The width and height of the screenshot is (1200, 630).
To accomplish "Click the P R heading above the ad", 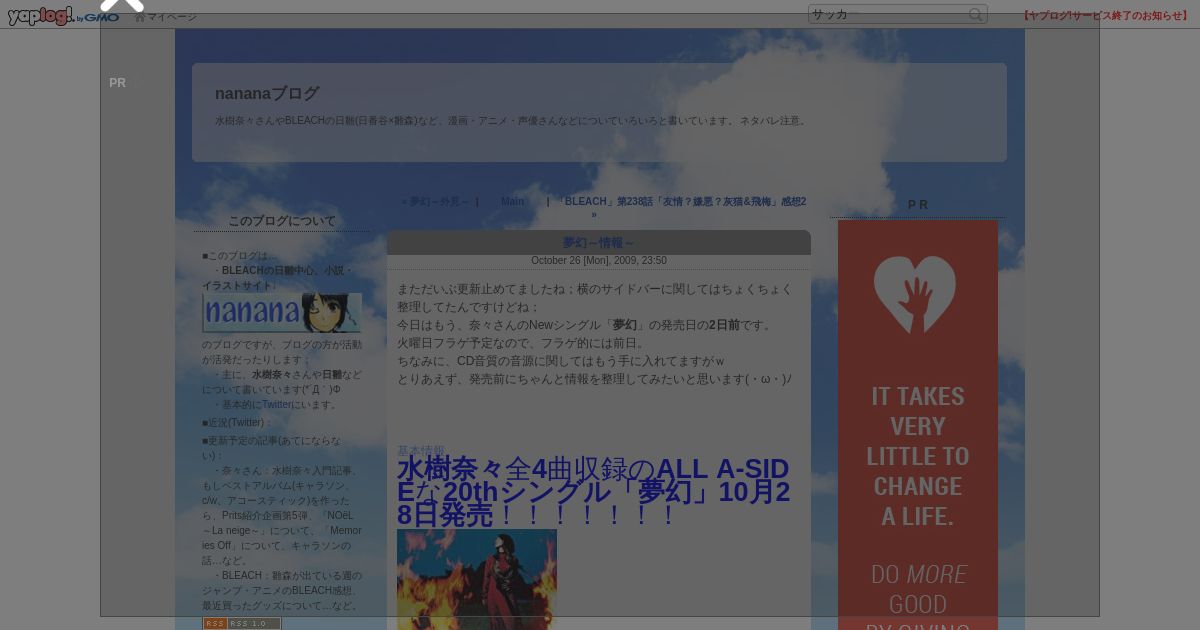I will tap(918, 205).
